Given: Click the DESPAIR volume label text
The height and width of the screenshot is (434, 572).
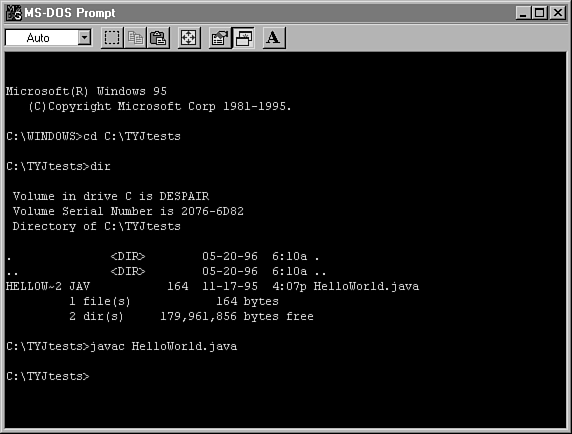Looking at the screenshot, I should [184, 196].
